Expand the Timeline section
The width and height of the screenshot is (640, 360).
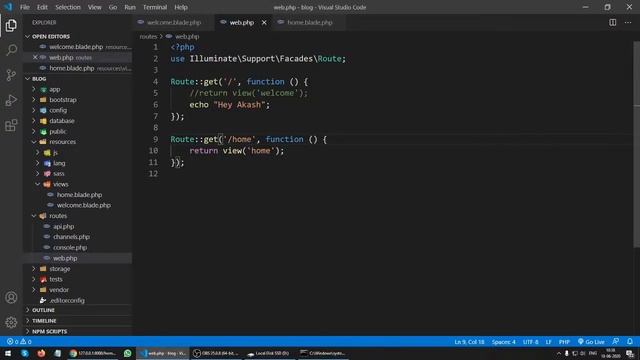(x=78, y=321)
